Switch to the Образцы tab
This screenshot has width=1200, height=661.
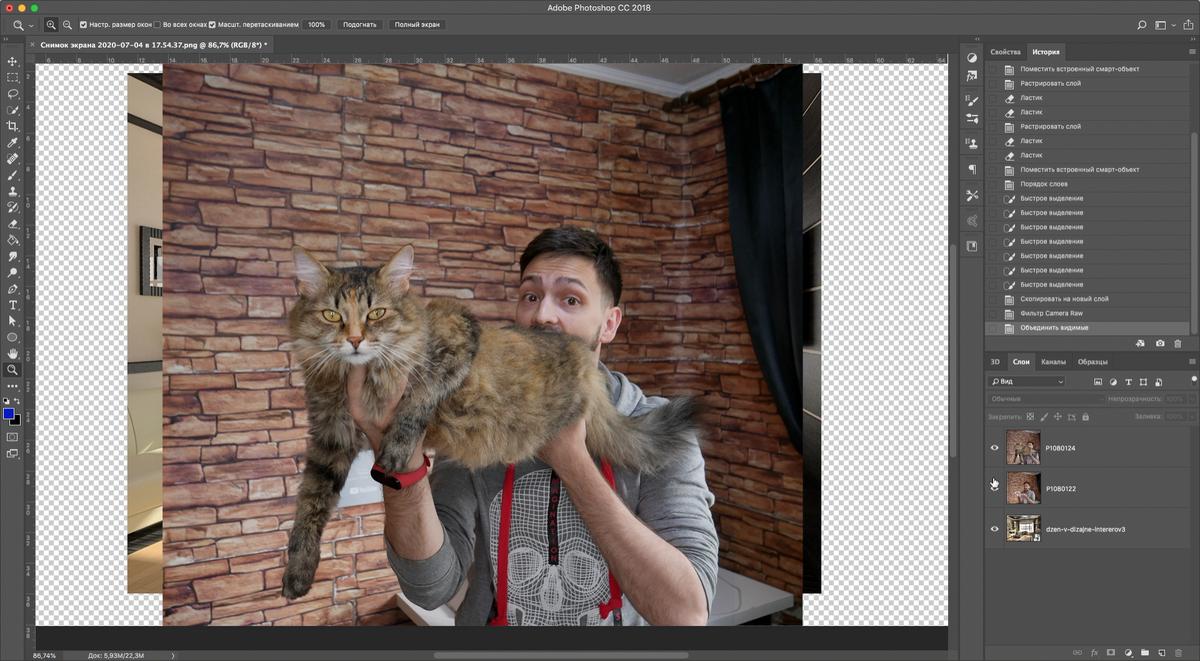point(1093,362)
